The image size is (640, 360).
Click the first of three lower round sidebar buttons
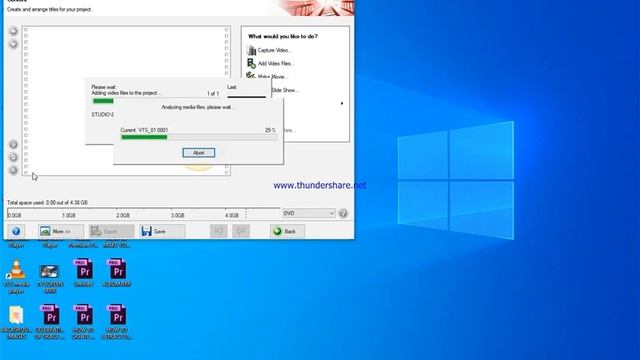tap(13, 144)
